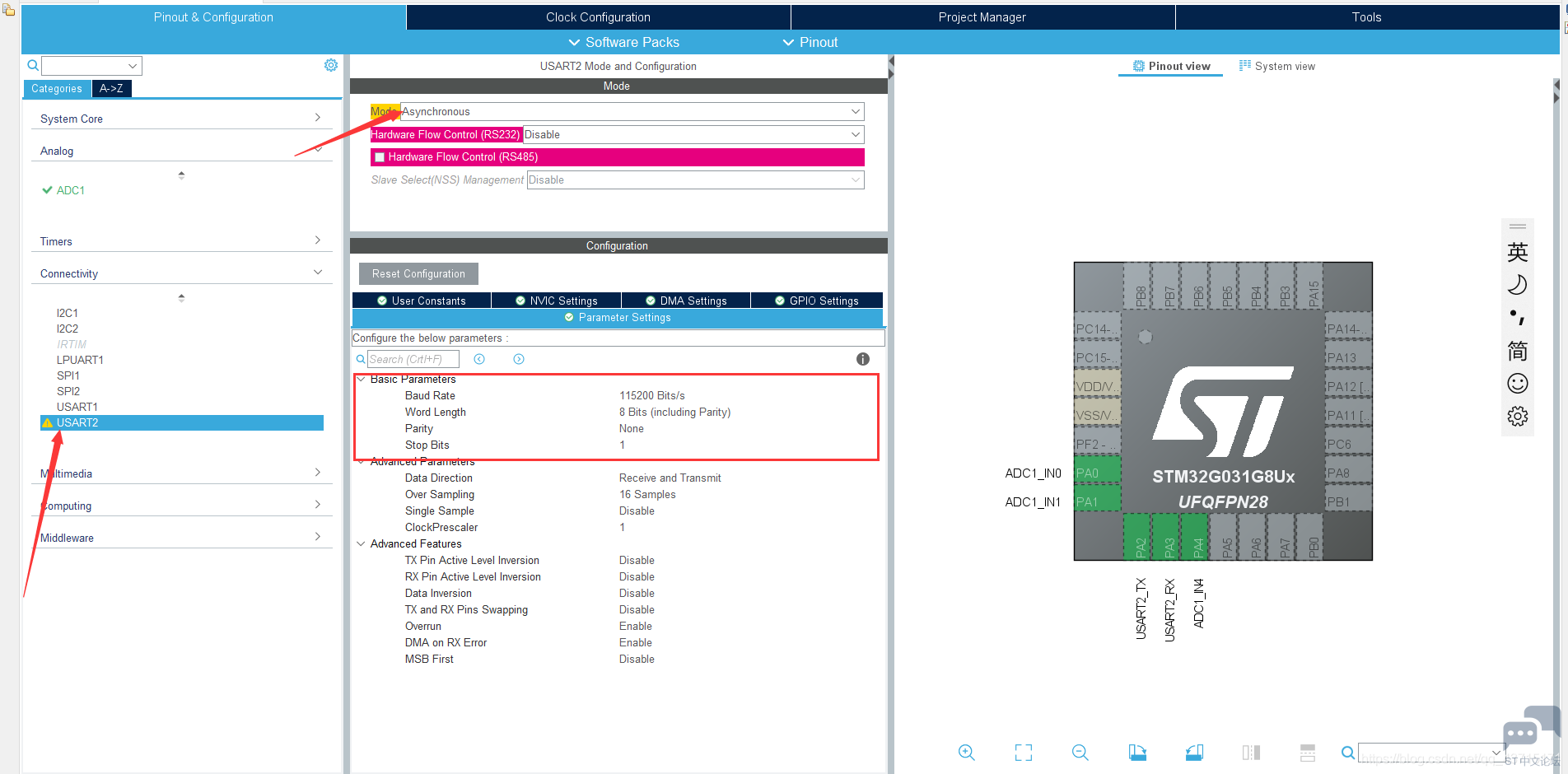
Task: Click the vertical flip view icon
Action: (x=1308, y=752)
